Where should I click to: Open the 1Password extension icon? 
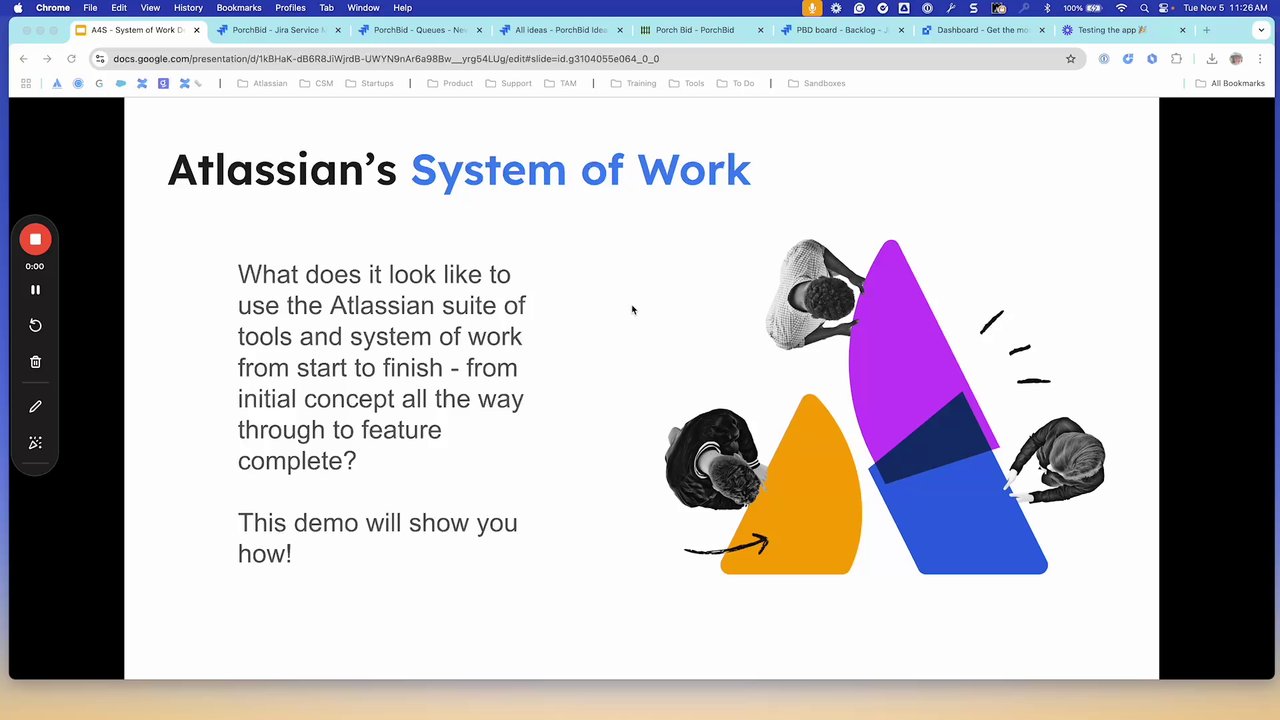click(1104, 59)
